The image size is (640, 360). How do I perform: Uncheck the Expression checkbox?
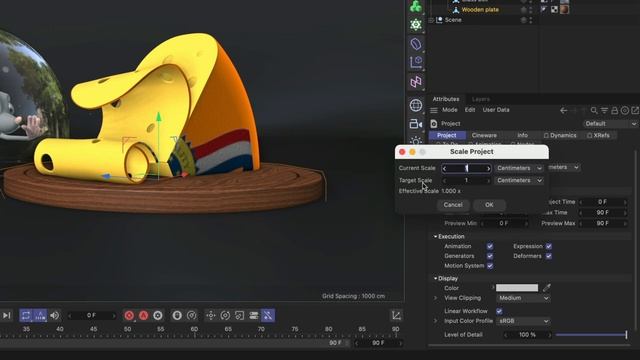(549, 246)
